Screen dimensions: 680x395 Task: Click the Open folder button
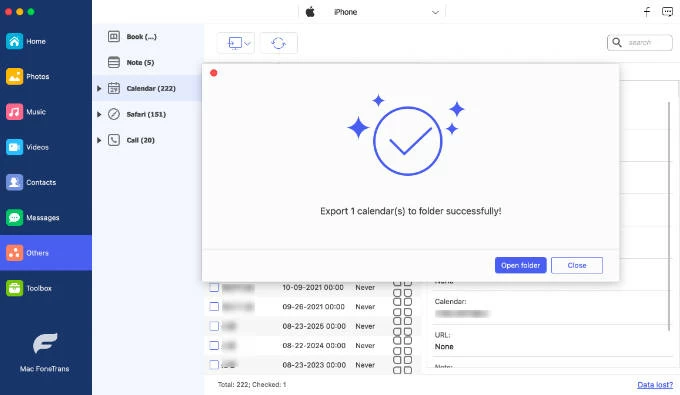pos(520,265)
